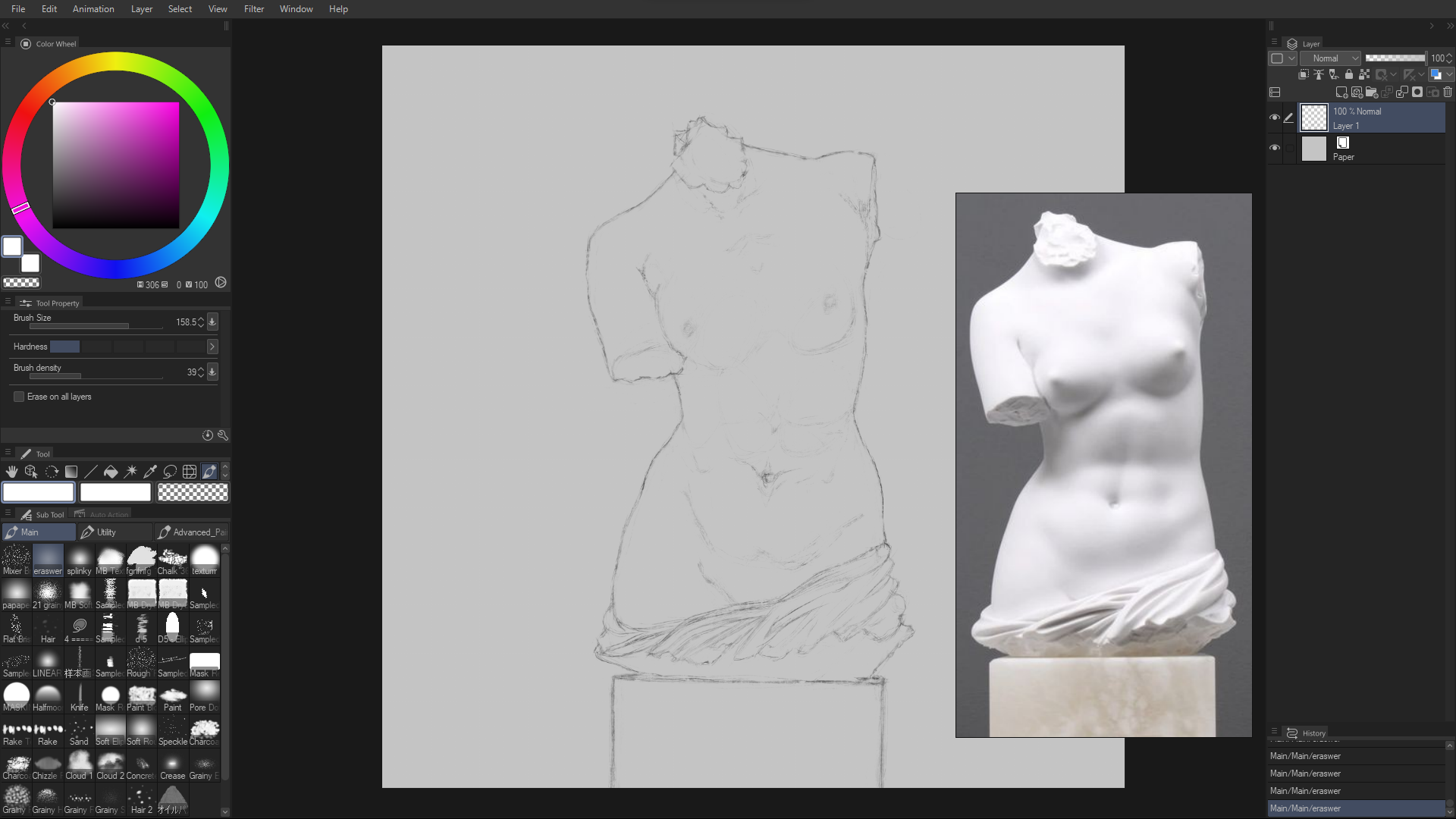The height and width of the screenshot is (819, 1456).
Task: Open the Auto Action tab
Action: click(102, 514)
